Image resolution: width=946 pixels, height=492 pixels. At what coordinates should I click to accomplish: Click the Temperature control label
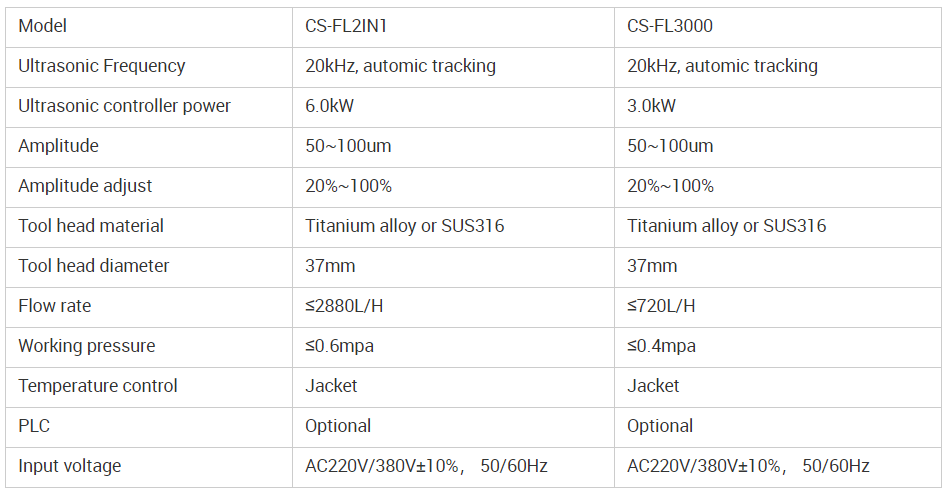coord(98,386)
